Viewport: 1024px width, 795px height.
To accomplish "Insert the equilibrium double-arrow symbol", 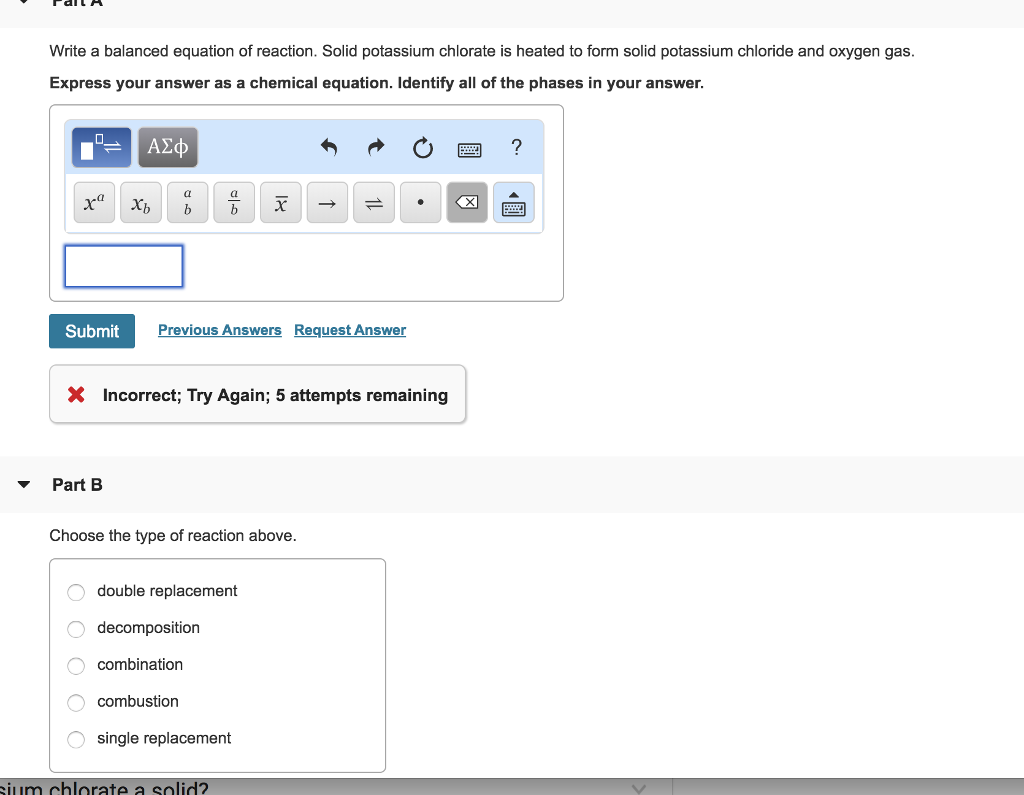I will tap(373, 202).
